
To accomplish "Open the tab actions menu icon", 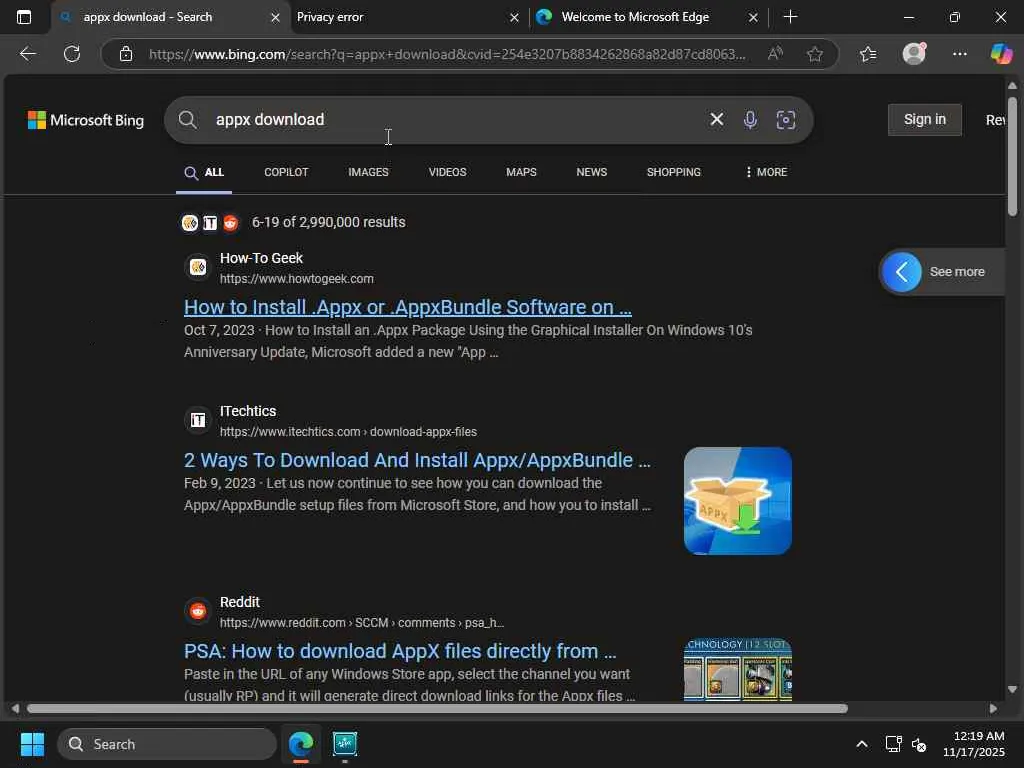I will point(24,17).
